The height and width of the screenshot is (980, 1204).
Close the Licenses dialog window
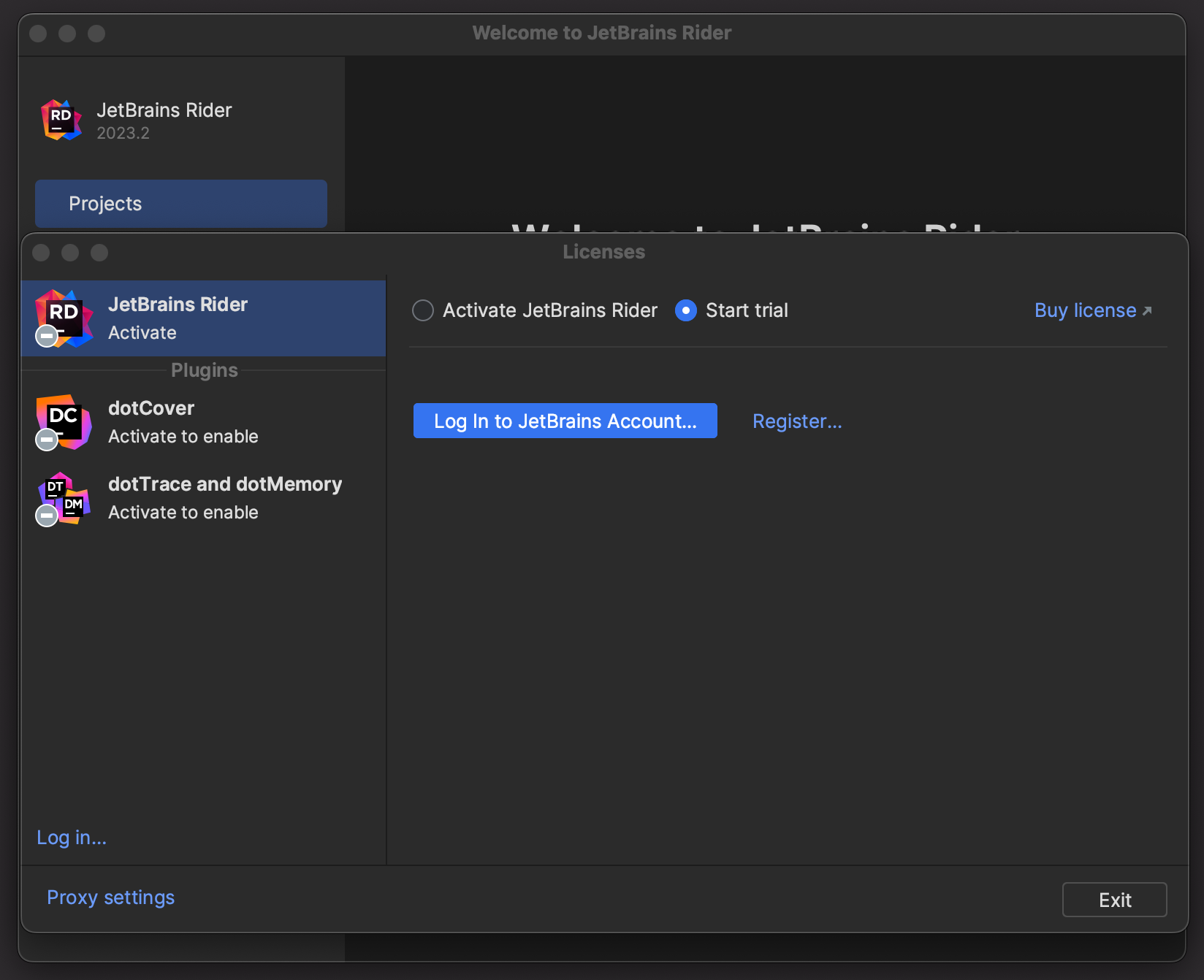pos(41,253)
